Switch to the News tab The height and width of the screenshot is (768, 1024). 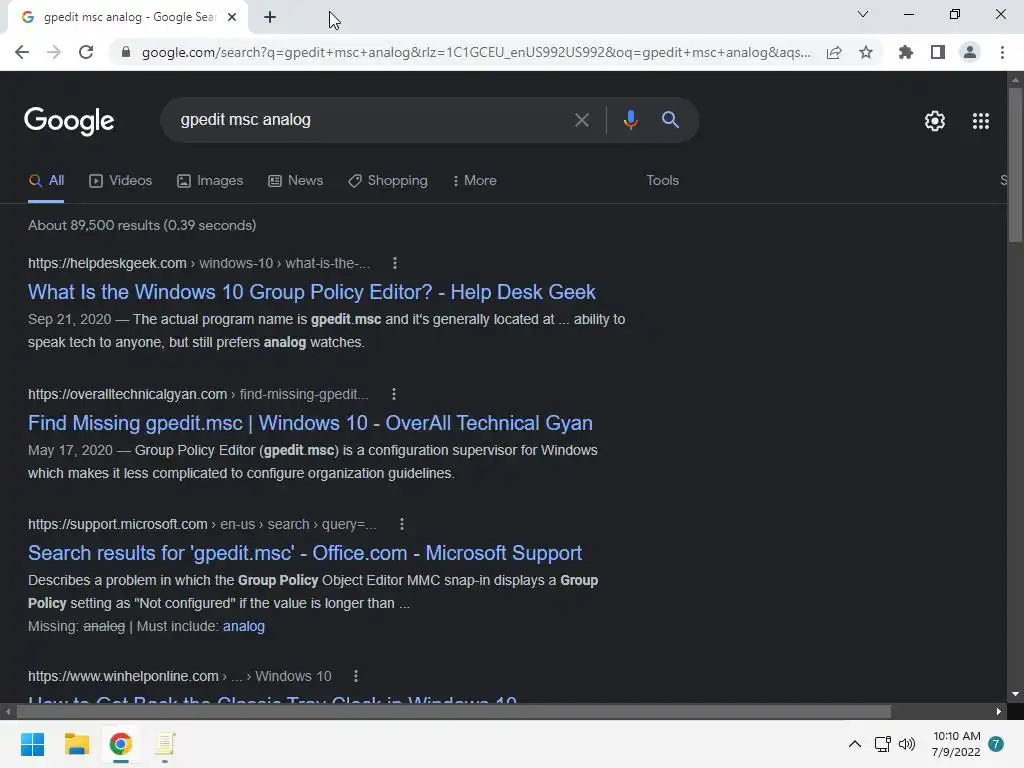(295, 181)
